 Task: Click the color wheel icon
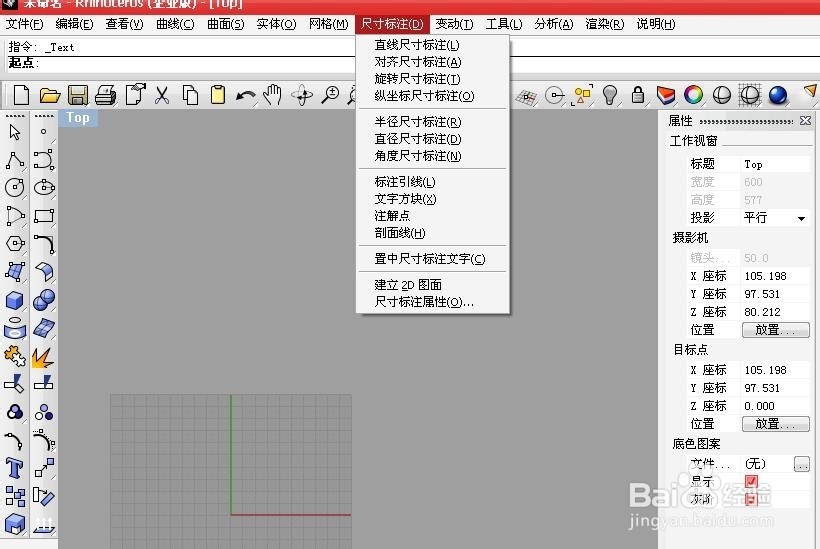pos(693,95)
